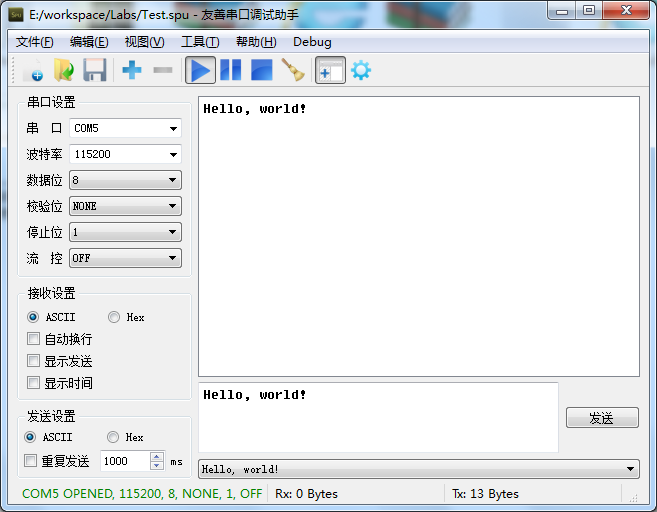Open the 串口 COM5 dropdown
Viewport: 657px width, 512px height.
tap(125, 128)
